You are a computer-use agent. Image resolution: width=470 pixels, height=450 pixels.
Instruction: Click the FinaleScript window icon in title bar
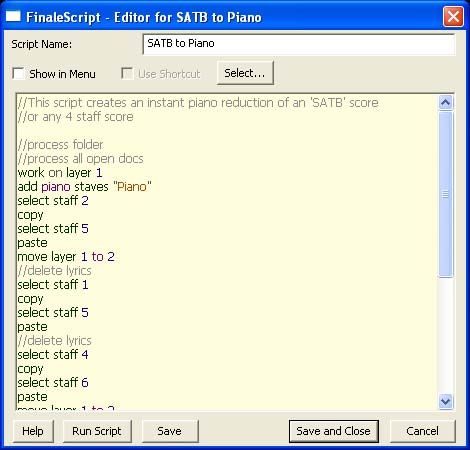pyautogui.click(x=13, y=16)
